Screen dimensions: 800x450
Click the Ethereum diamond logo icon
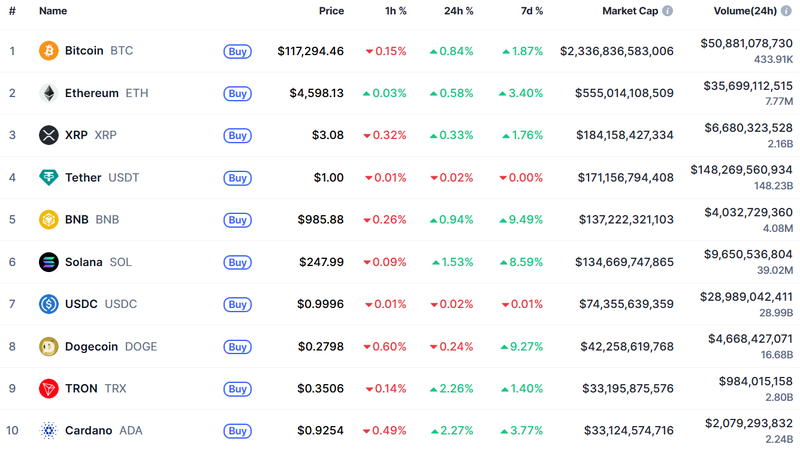48,93
